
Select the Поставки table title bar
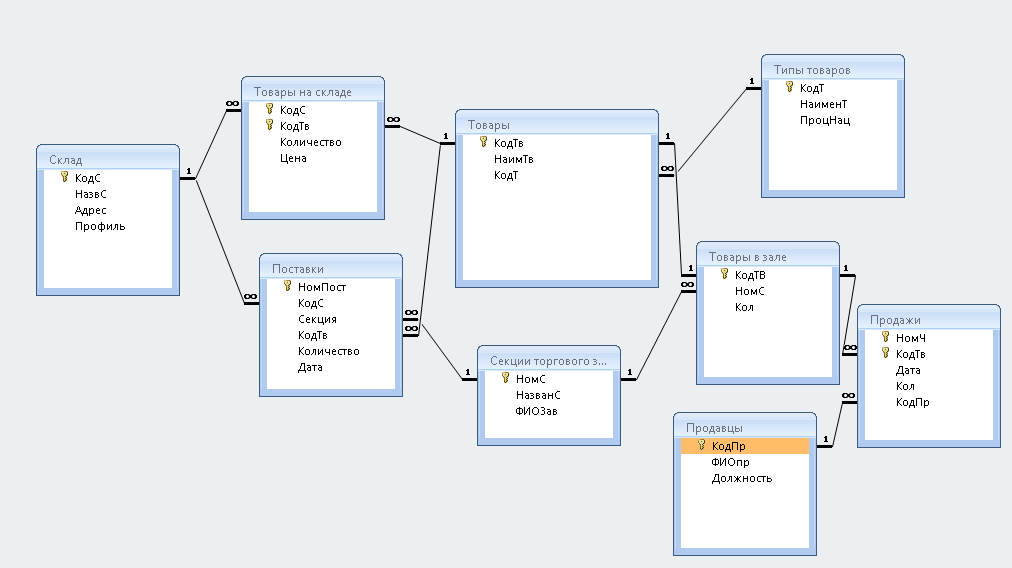(331, 268)
